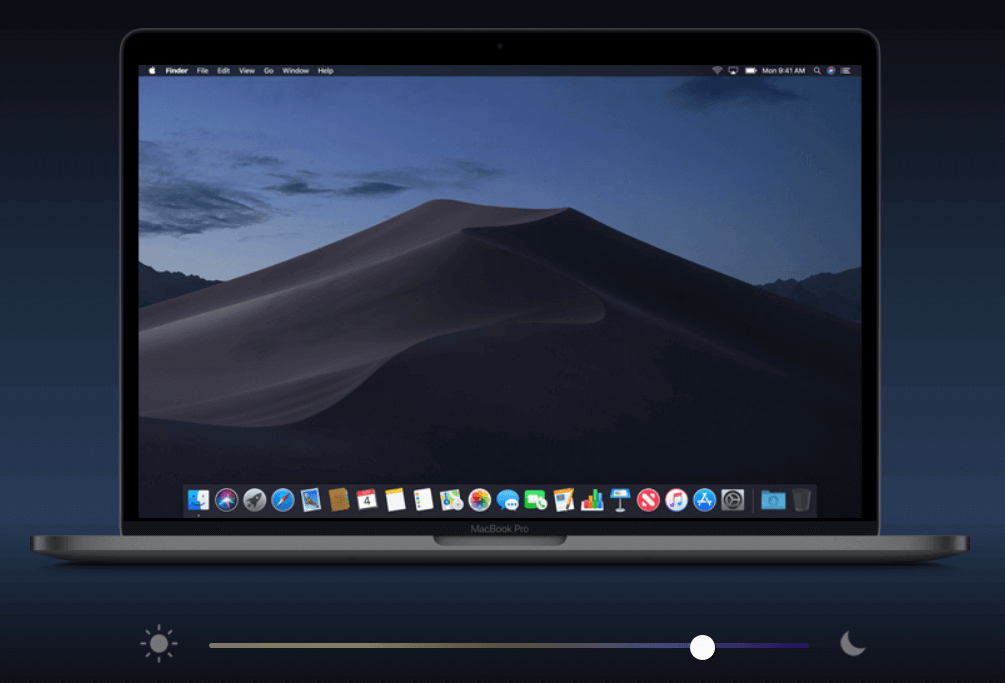Open Finder from the dock
Viewport: 1005px width, 683px height.
pos(198,500)
